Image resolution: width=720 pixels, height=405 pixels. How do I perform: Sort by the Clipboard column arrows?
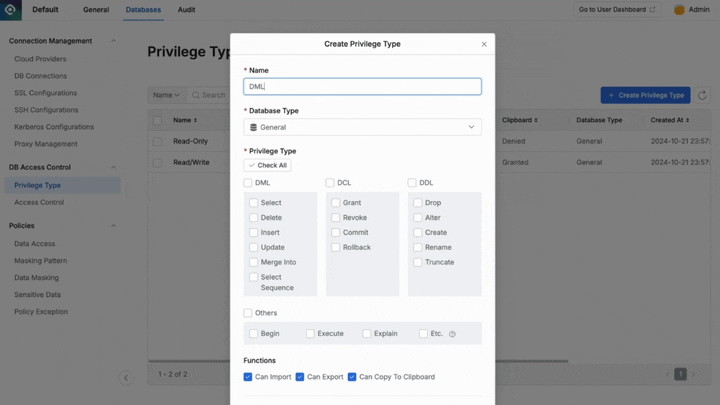tap(535, 120)
